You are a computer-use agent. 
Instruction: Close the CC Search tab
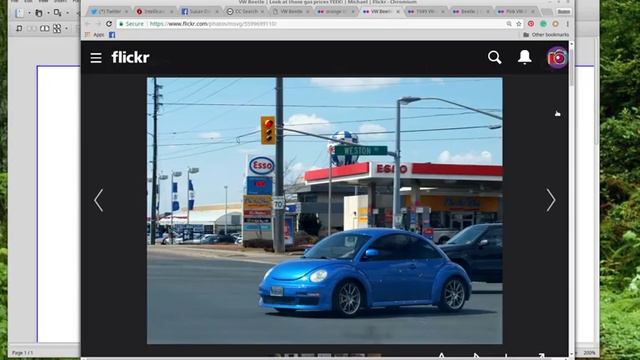pos(262,12)
